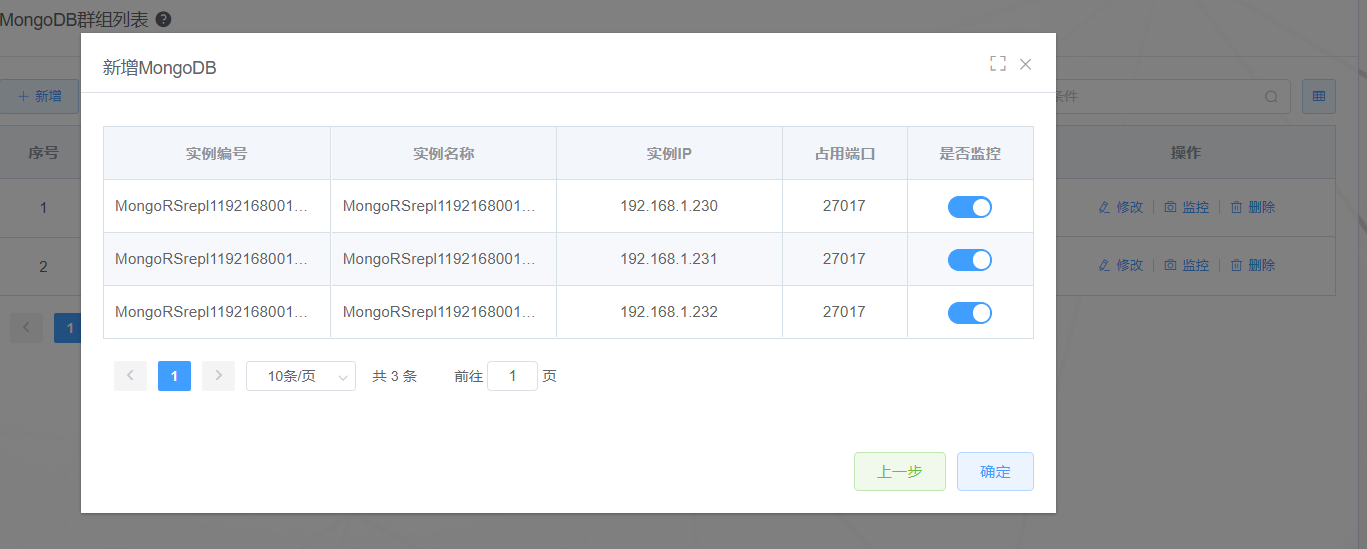This screenshot has height=549, width=1367.
Task: Click 新增 button in background list
Action: click(x=40, y=96)
